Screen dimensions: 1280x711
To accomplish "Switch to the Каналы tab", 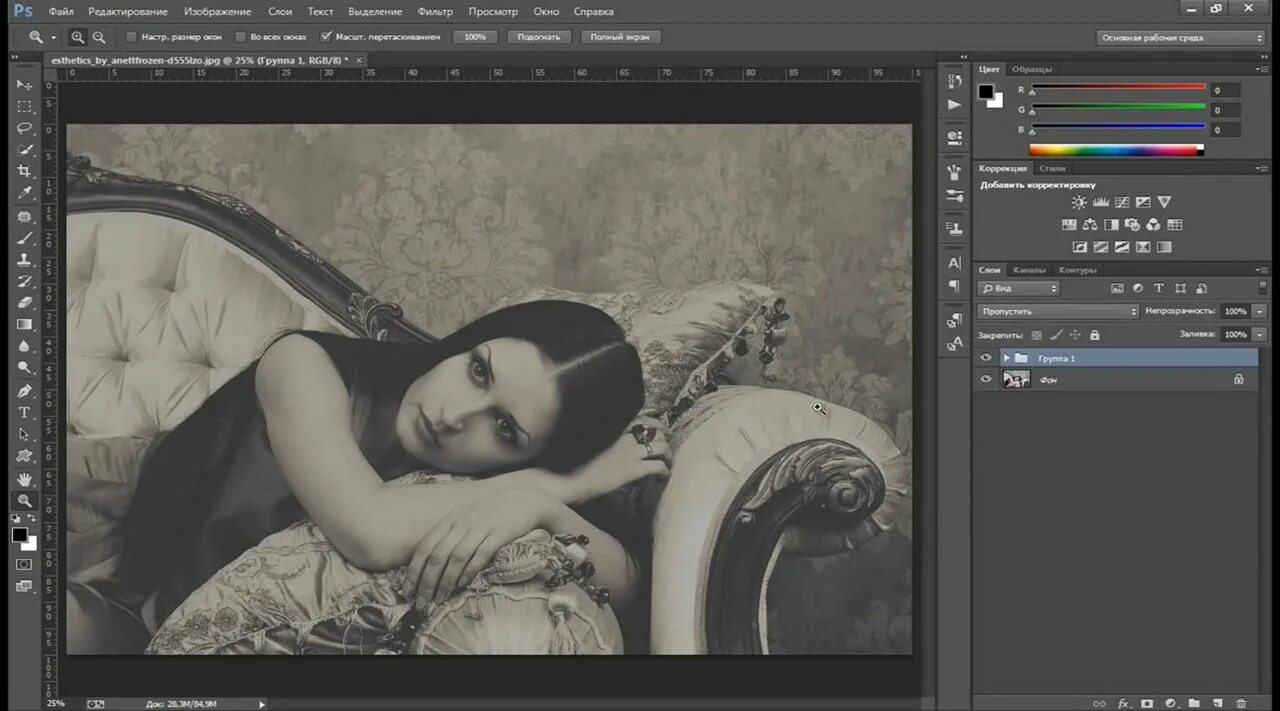I will point(1029,270).
